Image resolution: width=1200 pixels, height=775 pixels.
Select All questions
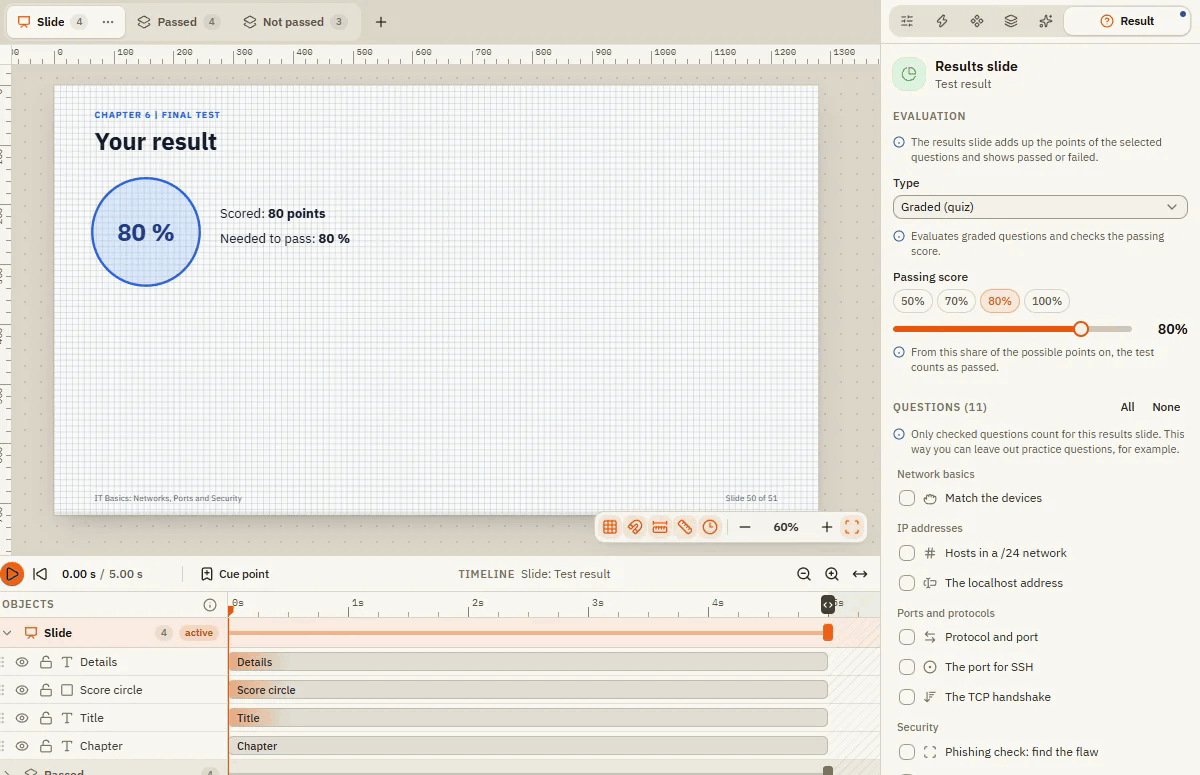point(1128,407)
